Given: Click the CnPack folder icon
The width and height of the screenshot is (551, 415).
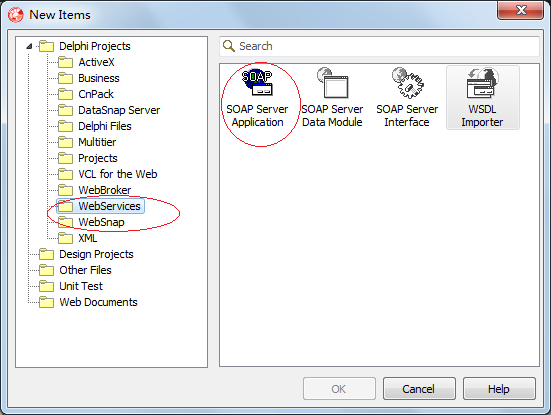Looking at the screenshot, I should pos(65,94).
